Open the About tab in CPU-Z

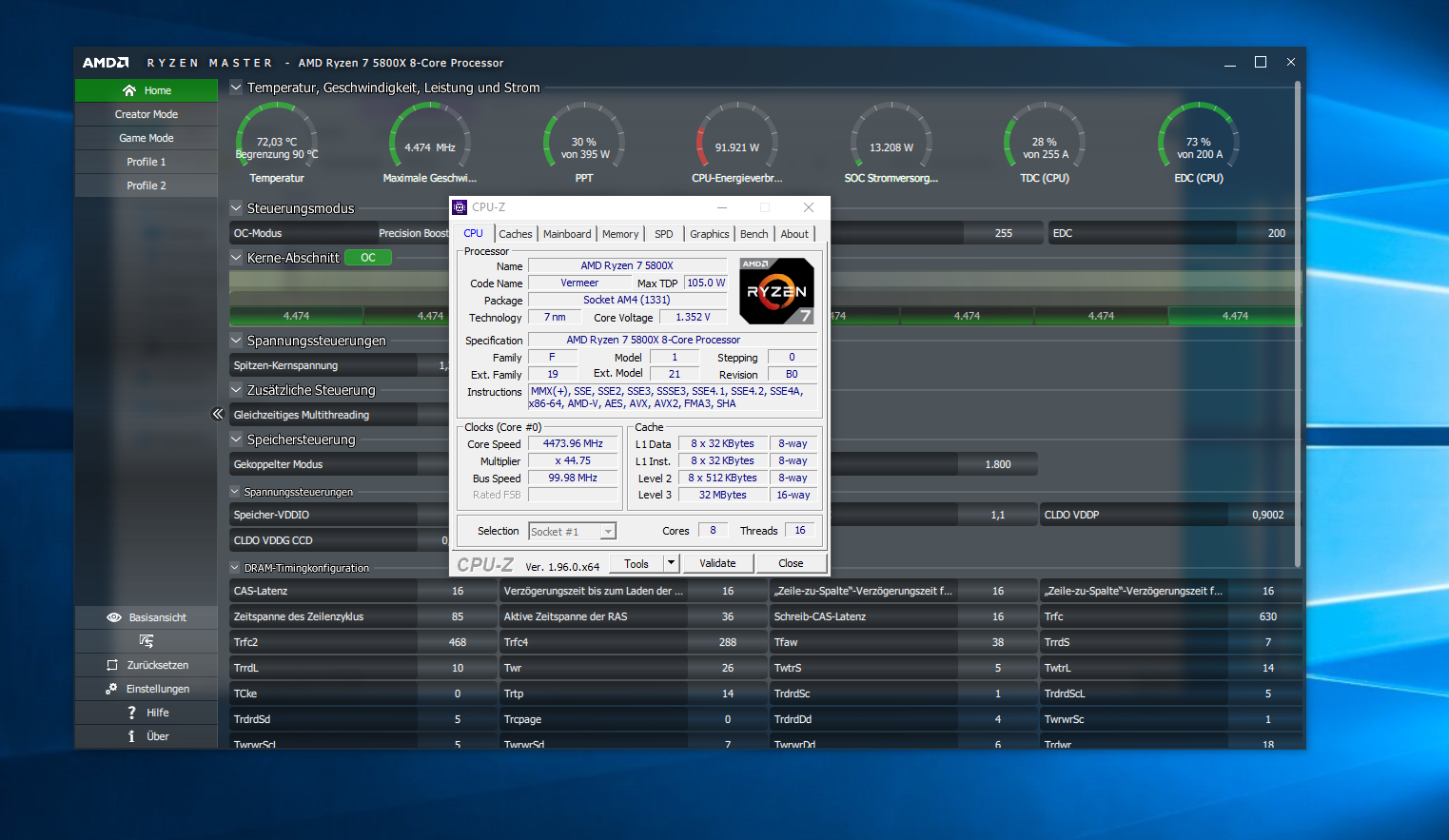(x=794, y=234)
